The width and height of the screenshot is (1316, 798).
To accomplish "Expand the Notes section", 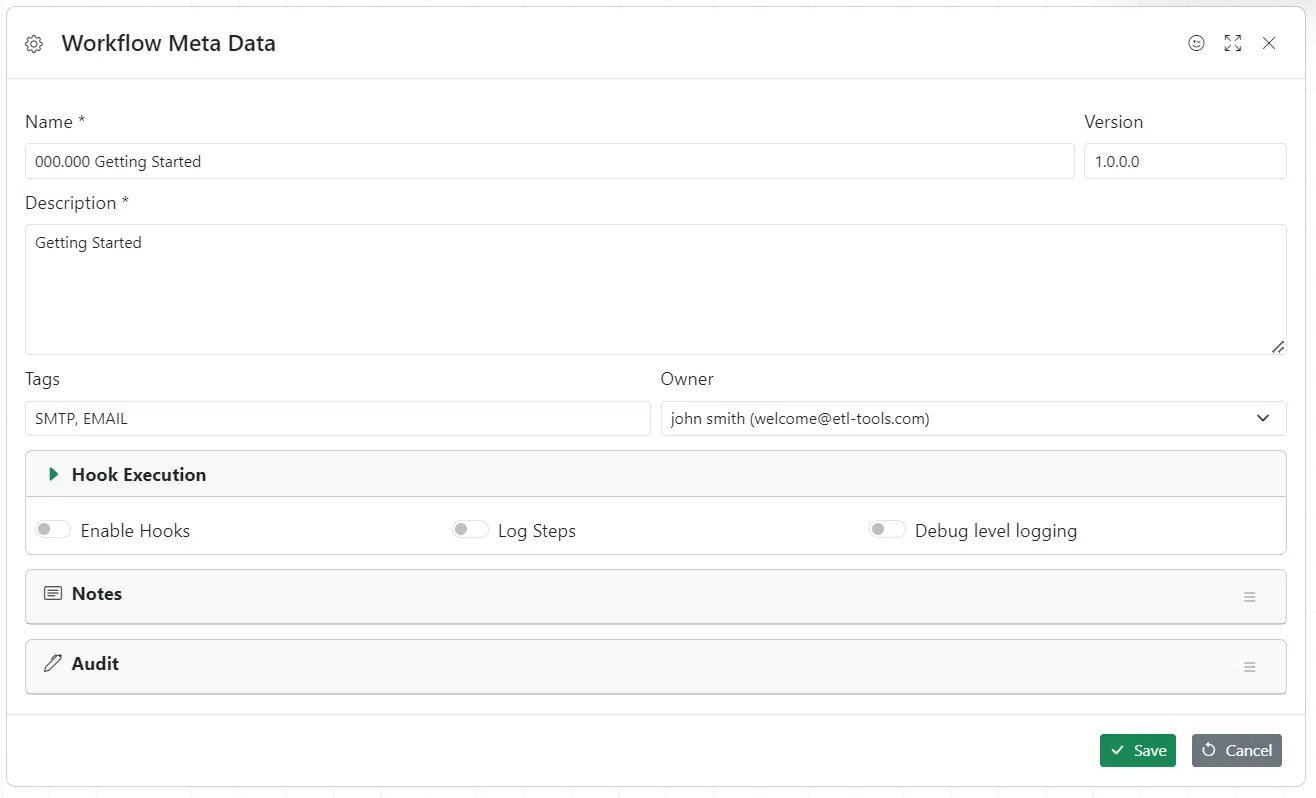I will pyautogui.click(x=96, y=593).
